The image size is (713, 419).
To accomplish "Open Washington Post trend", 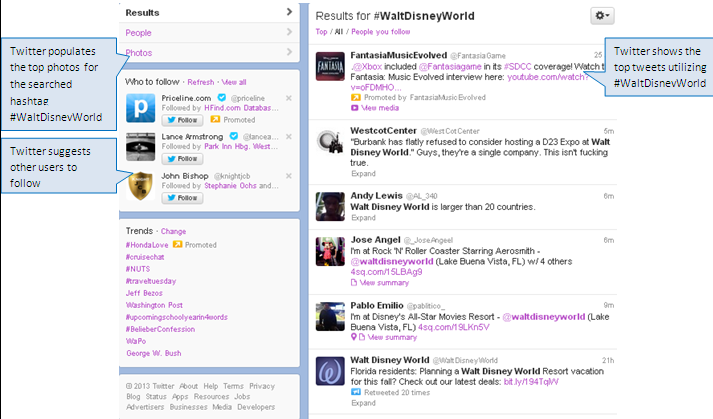I will coord(154,305).
